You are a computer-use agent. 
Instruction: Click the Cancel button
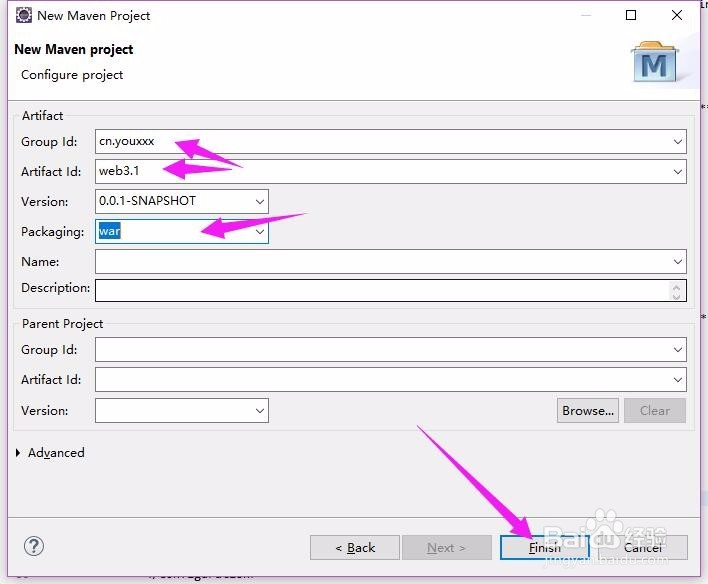pyautogui.click(x=643, y=548)
